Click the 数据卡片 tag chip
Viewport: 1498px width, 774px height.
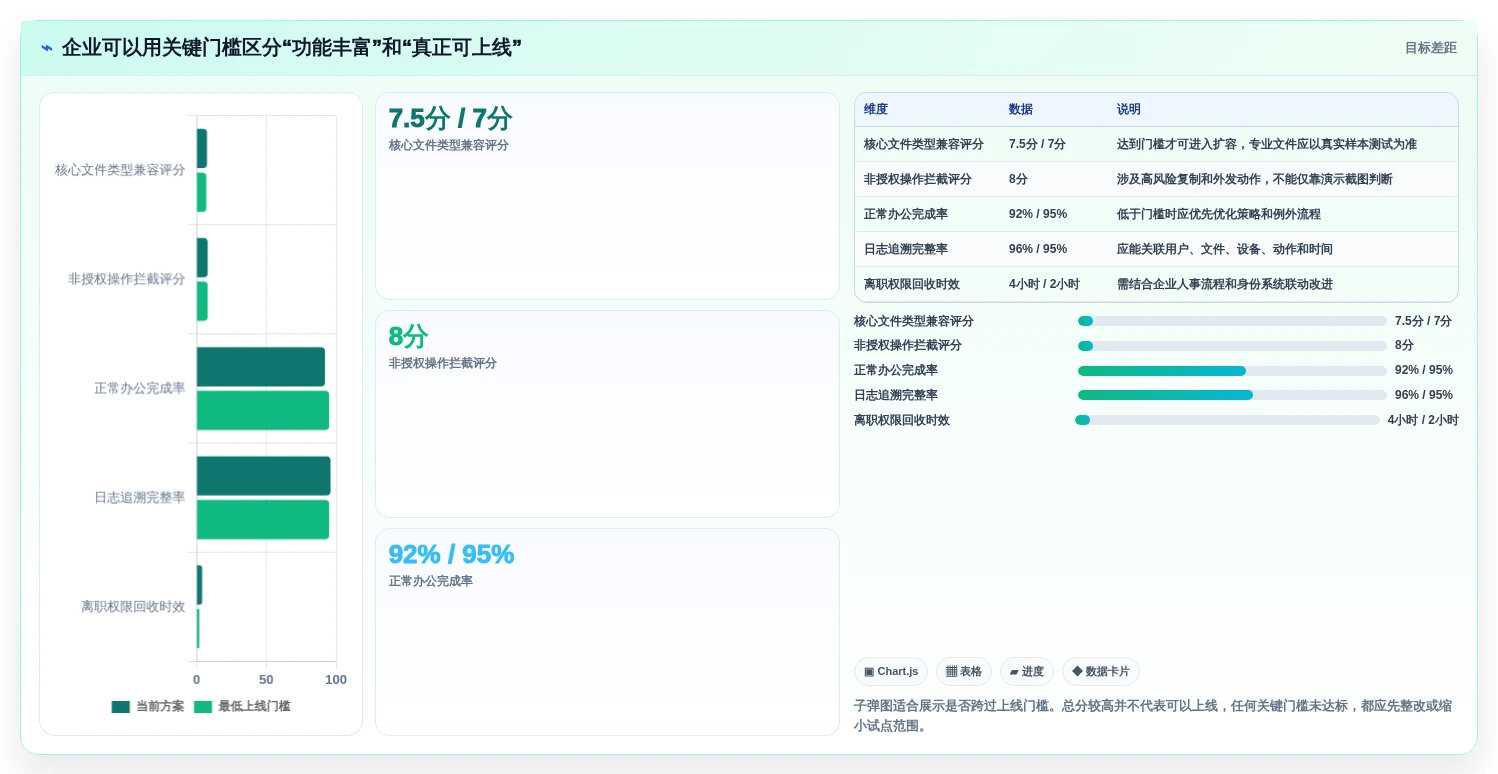[1101, 672]
